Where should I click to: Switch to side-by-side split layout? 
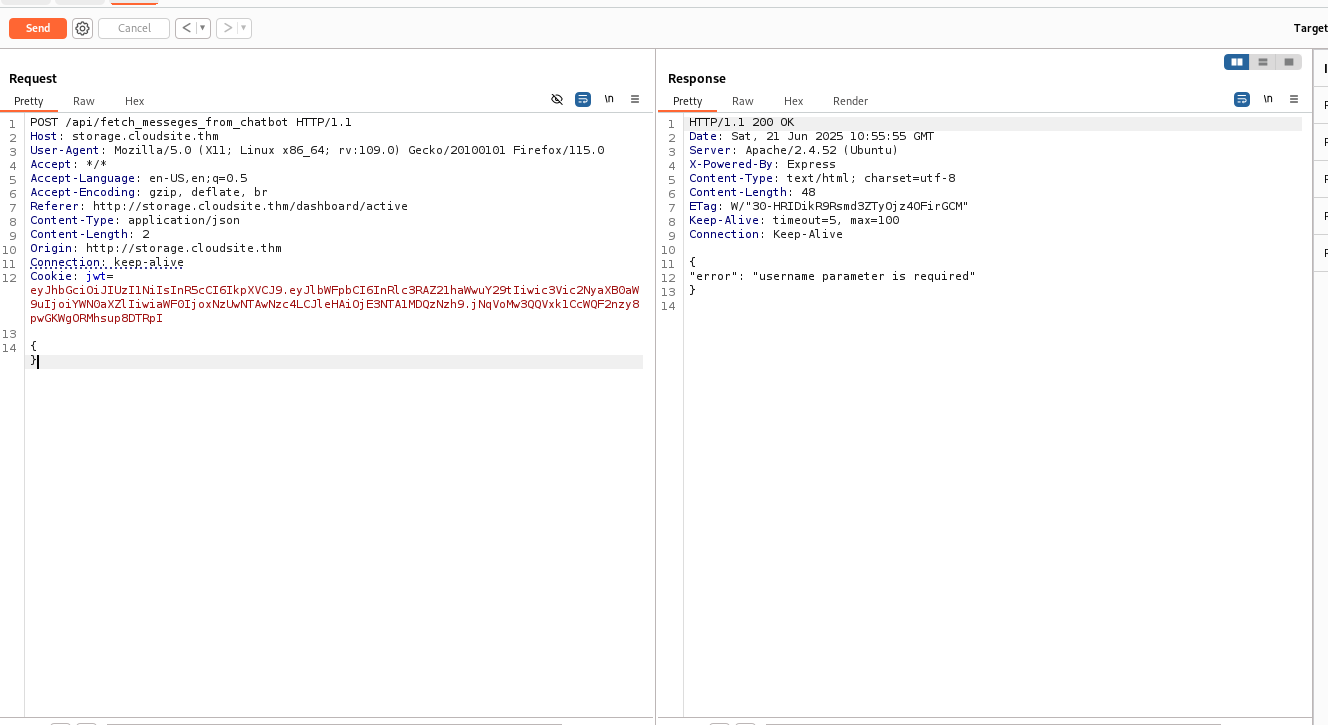(1237, 62)
